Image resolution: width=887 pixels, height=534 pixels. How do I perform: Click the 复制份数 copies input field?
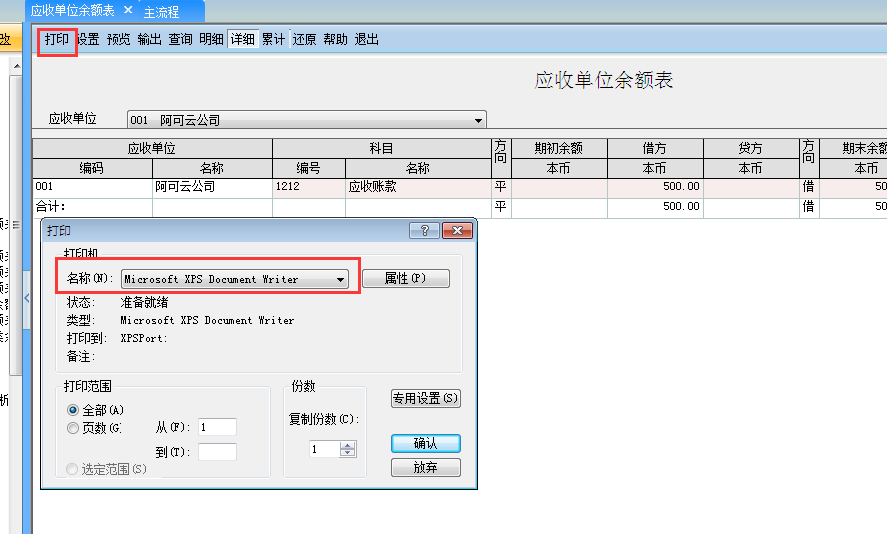[x=325, y=449]
